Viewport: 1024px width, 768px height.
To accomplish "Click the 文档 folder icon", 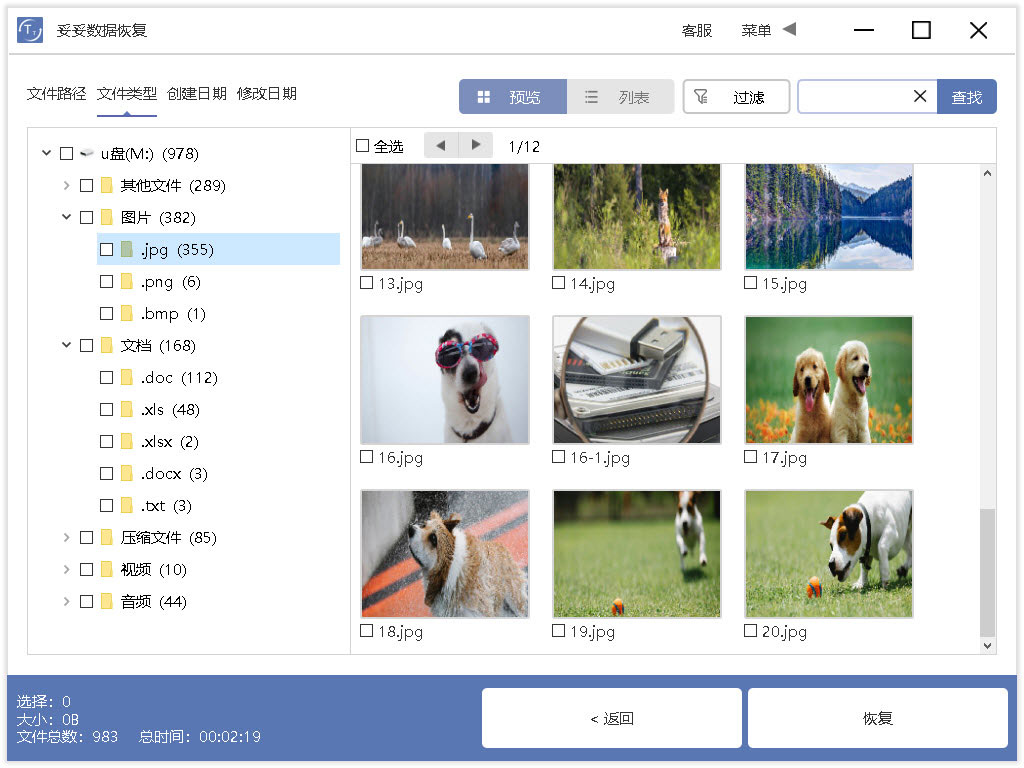I will [106, 345].
